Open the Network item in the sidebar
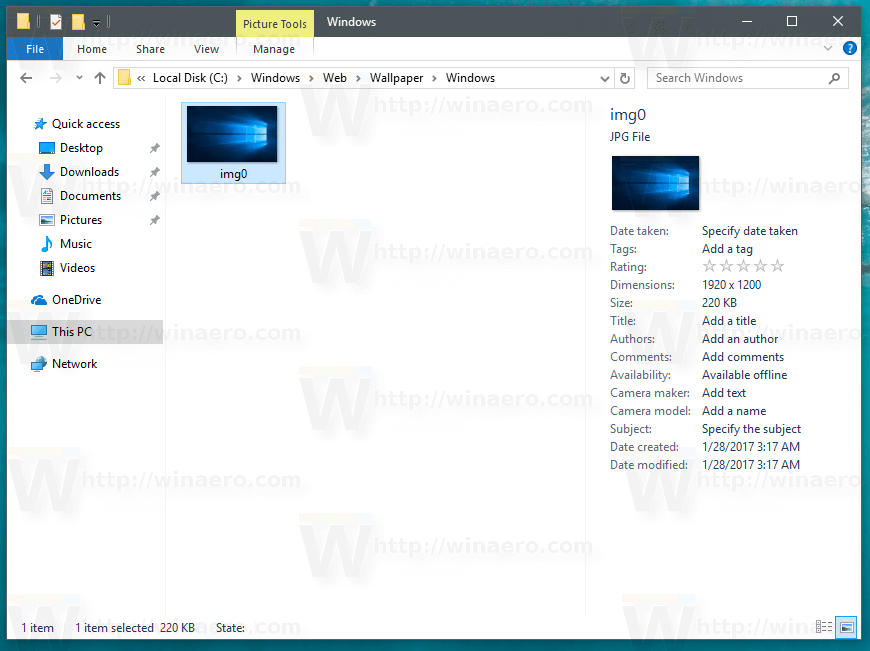Screen dimensions: 870x651 (74, 363)
